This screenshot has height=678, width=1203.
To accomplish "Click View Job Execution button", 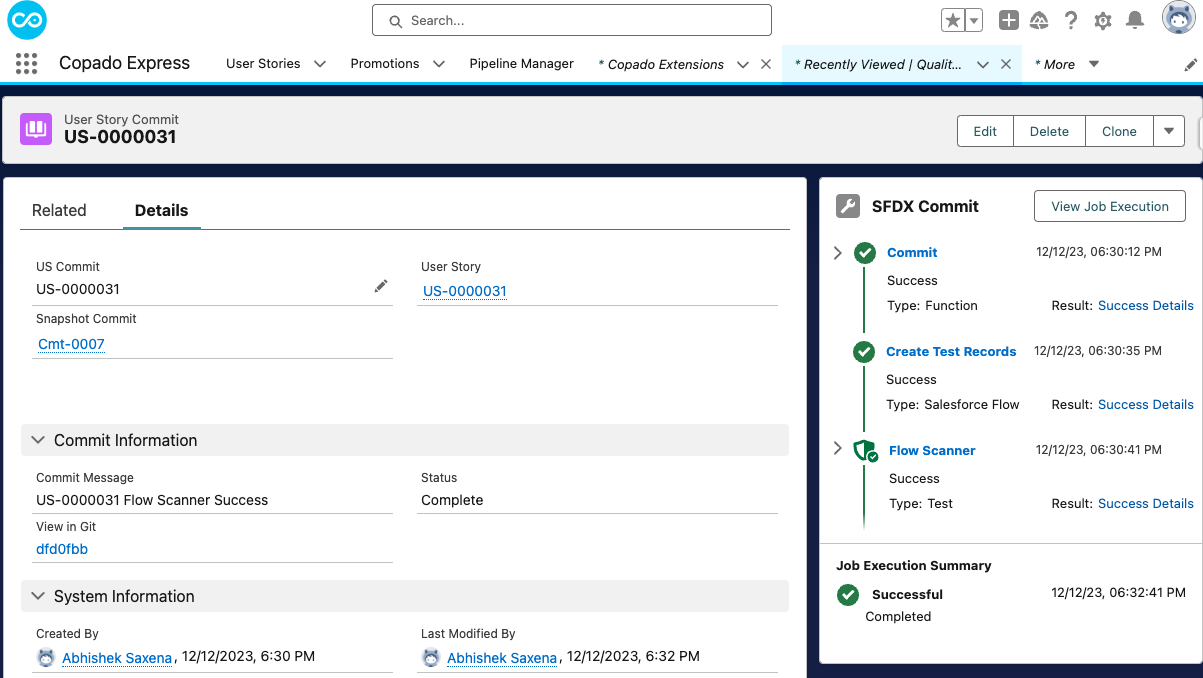I will point(1110,206).
